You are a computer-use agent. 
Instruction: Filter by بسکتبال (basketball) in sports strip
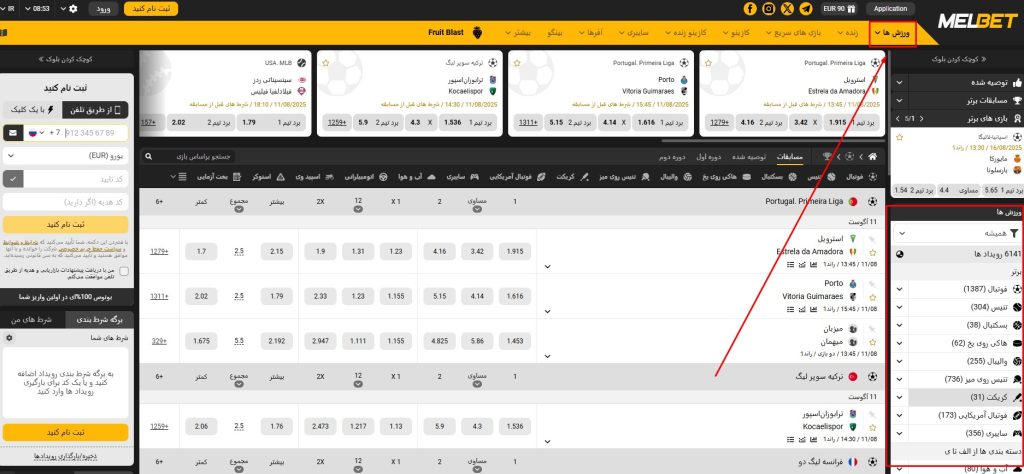(x=778, y=176)
